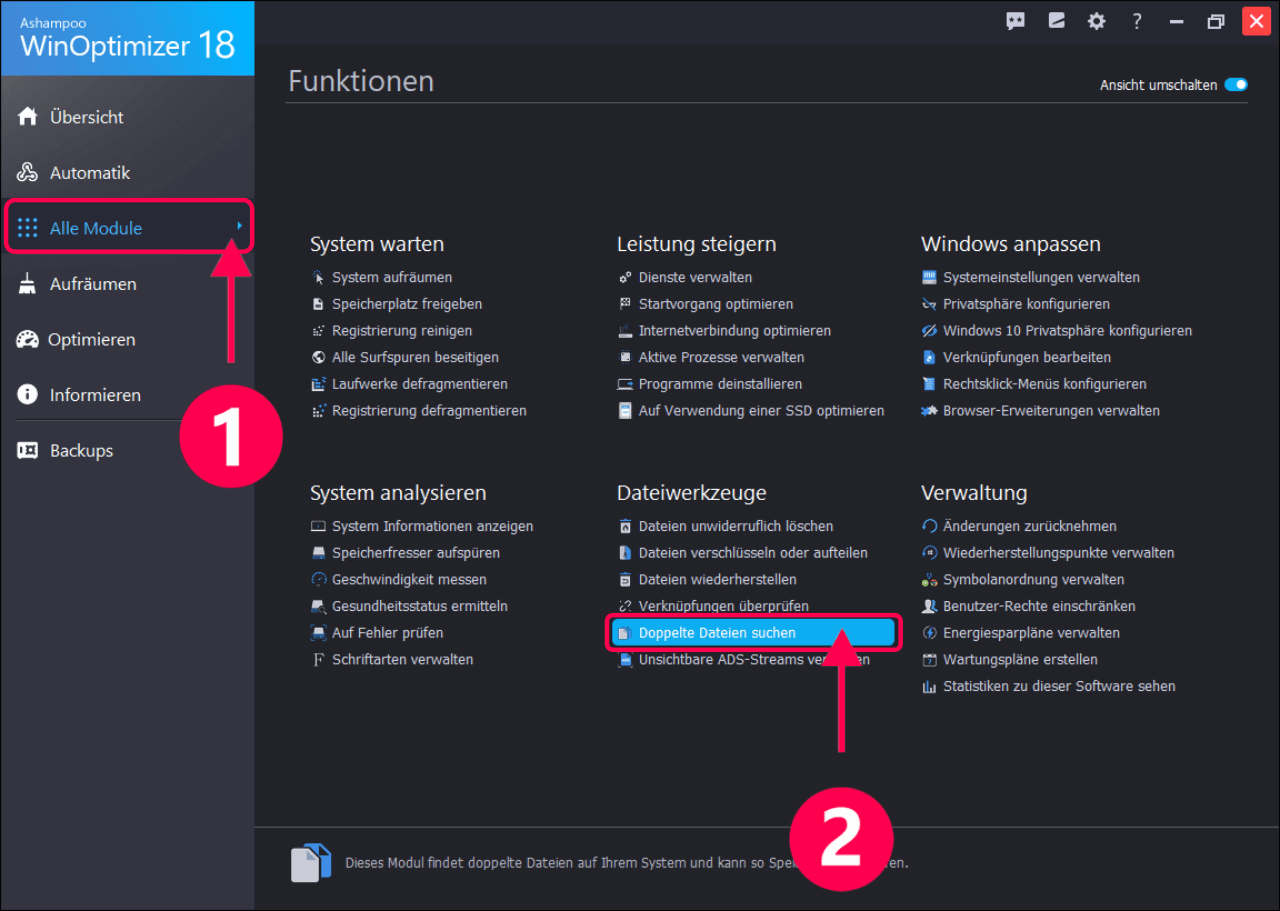Click the Übersicht home icon
Viewport: 1280px width, 911px height.
pos(28,117)
